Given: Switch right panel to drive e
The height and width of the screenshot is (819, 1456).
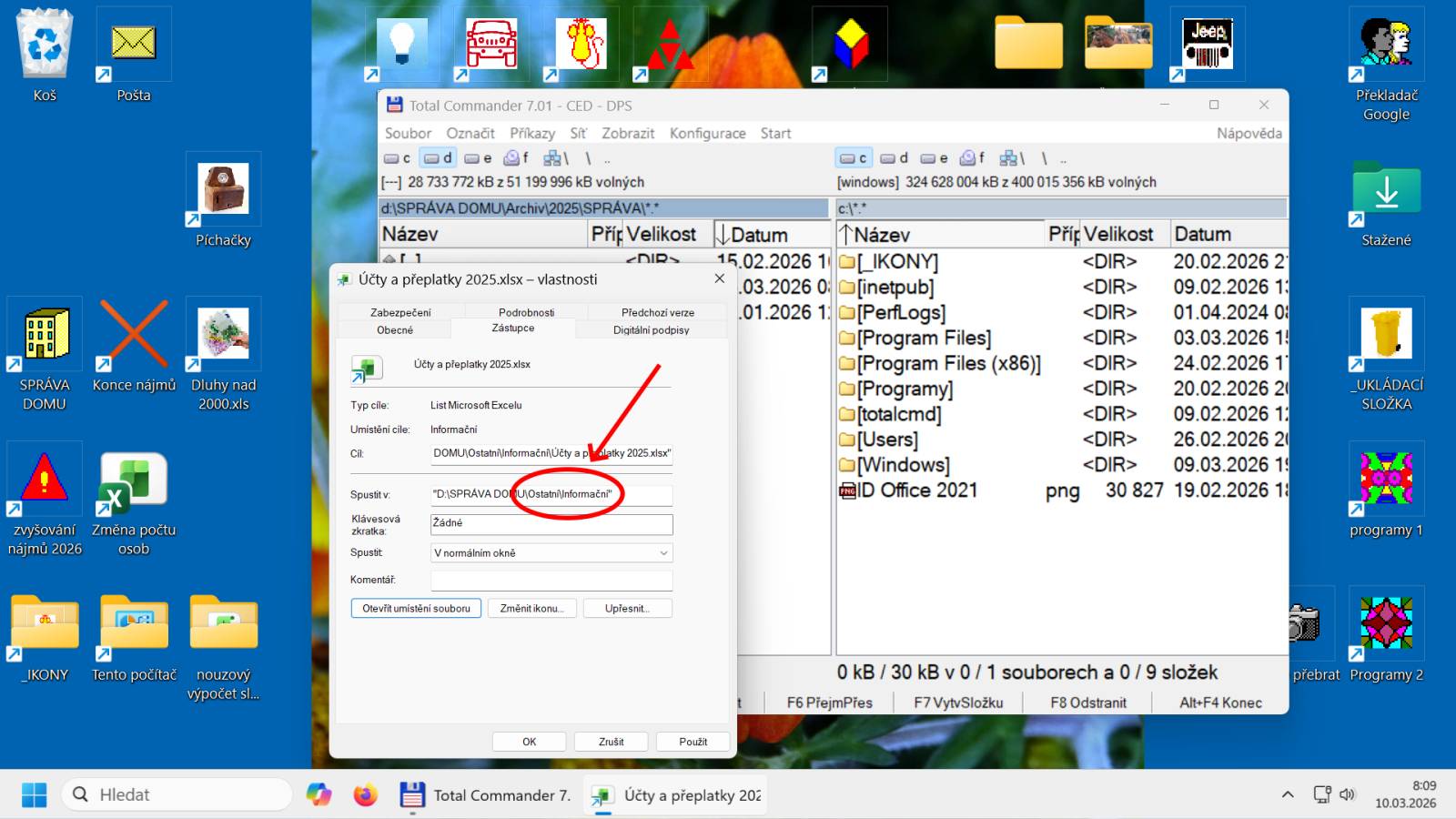Looking at the screenshot, I should (x=934, y=158).
